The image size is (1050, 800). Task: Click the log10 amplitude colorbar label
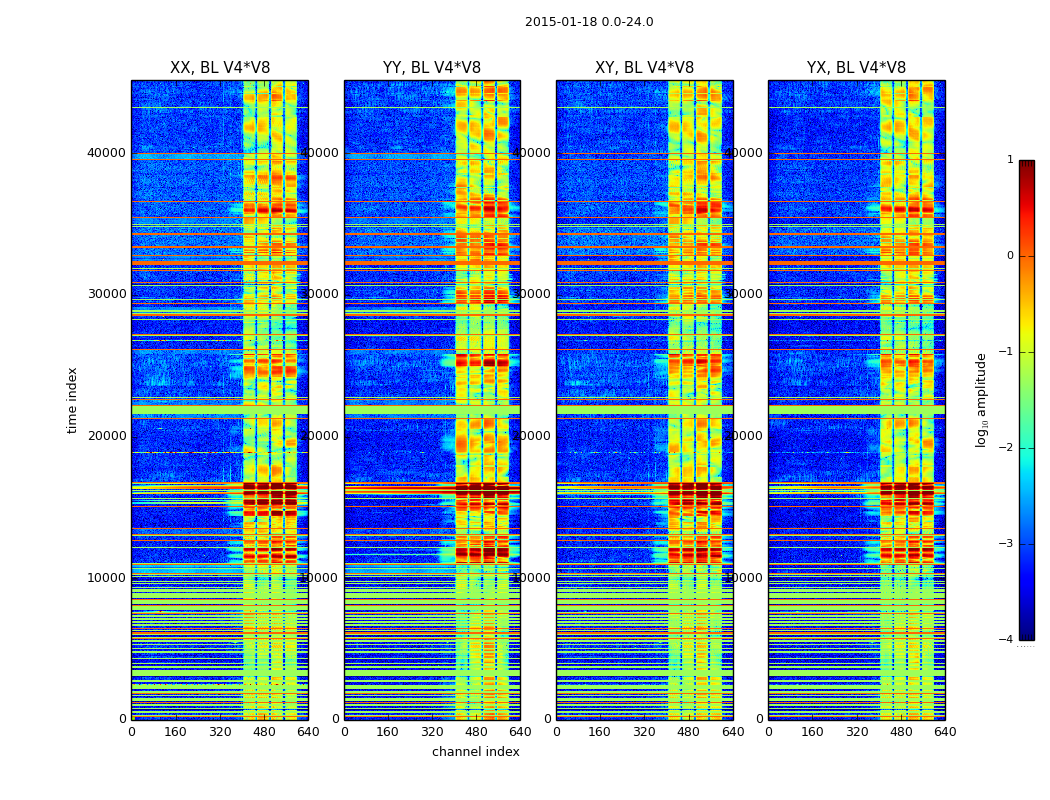coord(982,400)
